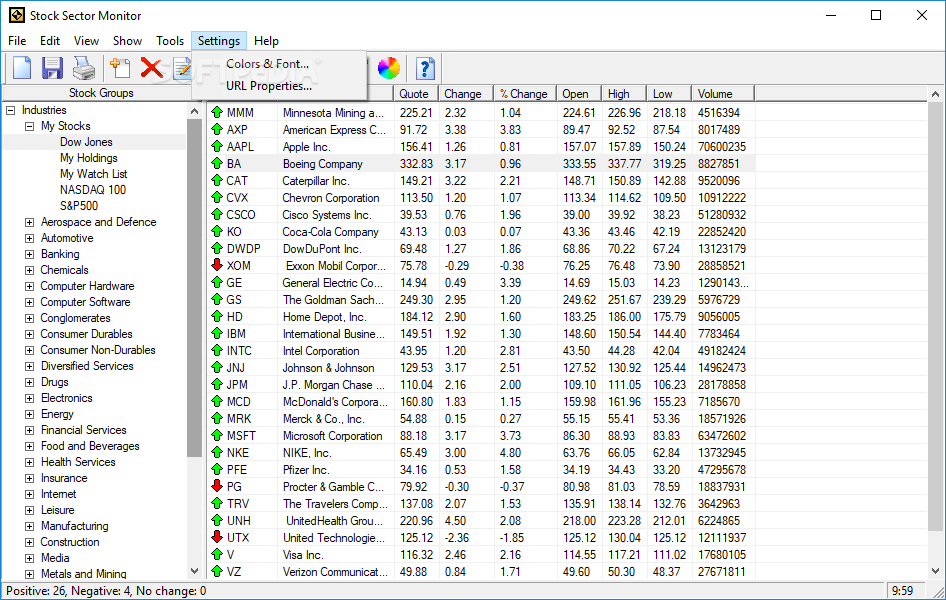Viewport: 946px width, 600px height.
Task: Open the View menu
Action: pyautogui.click(x=86, y=41)
